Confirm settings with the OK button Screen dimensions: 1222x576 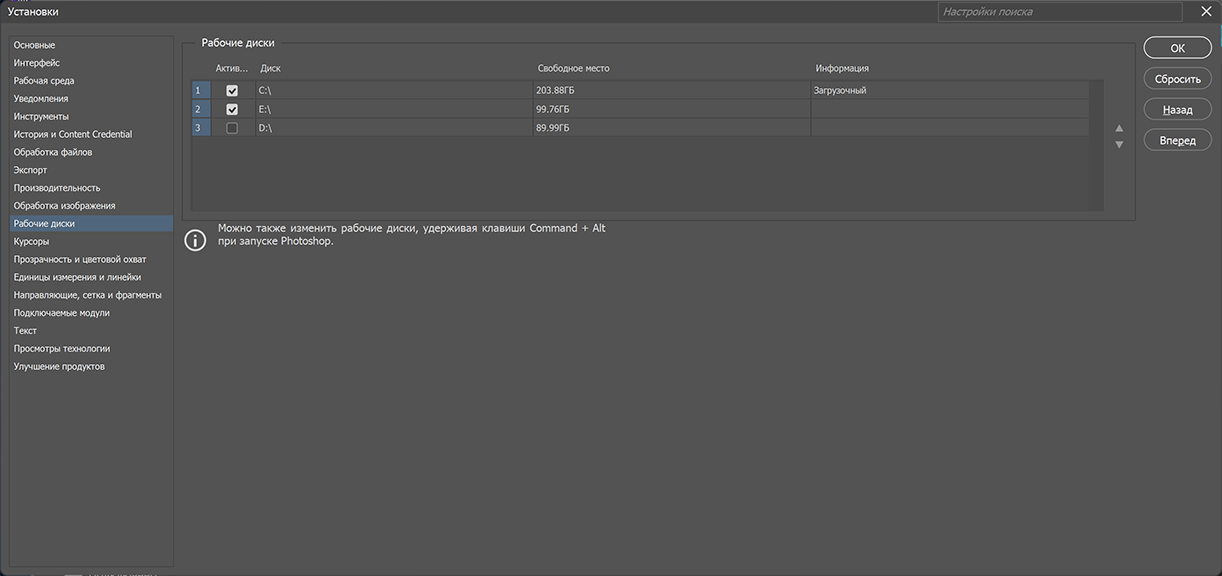(x=1177, y=48)
